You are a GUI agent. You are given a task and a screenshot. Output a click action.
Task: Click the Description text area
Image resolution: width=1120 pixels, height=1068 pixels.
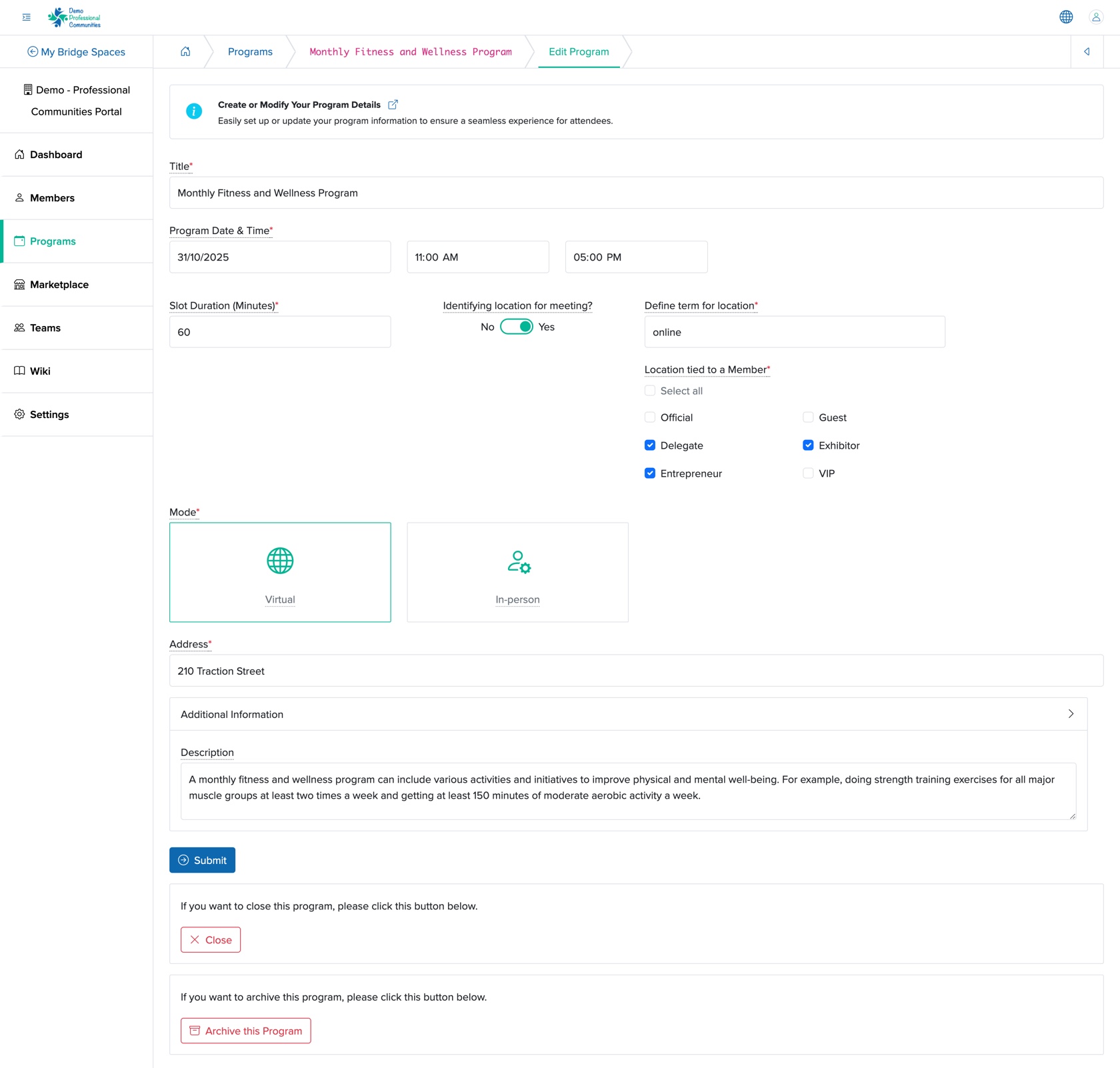click(628, 791)
